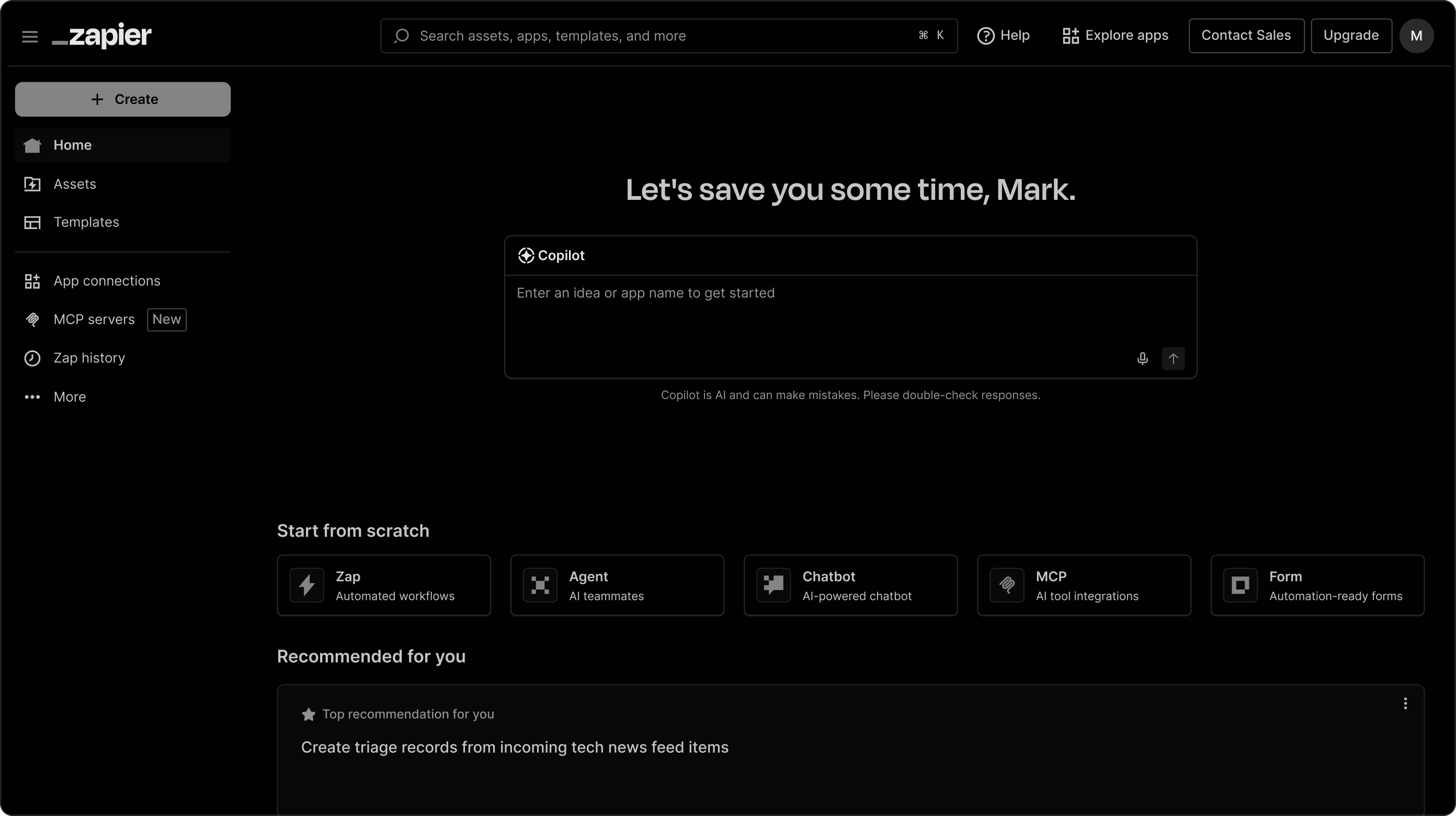
Task: Click the Templates layout icon
Action: click(x=32, y=222)
